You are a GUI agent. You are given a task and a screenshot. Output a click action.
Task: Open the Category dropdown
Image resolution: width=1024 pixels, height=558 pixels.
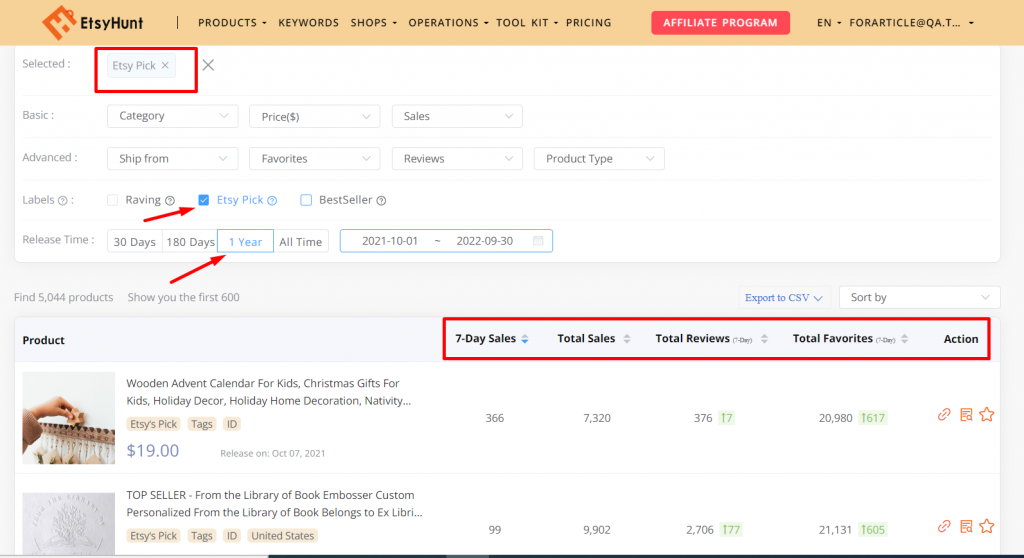pos(172,116)
